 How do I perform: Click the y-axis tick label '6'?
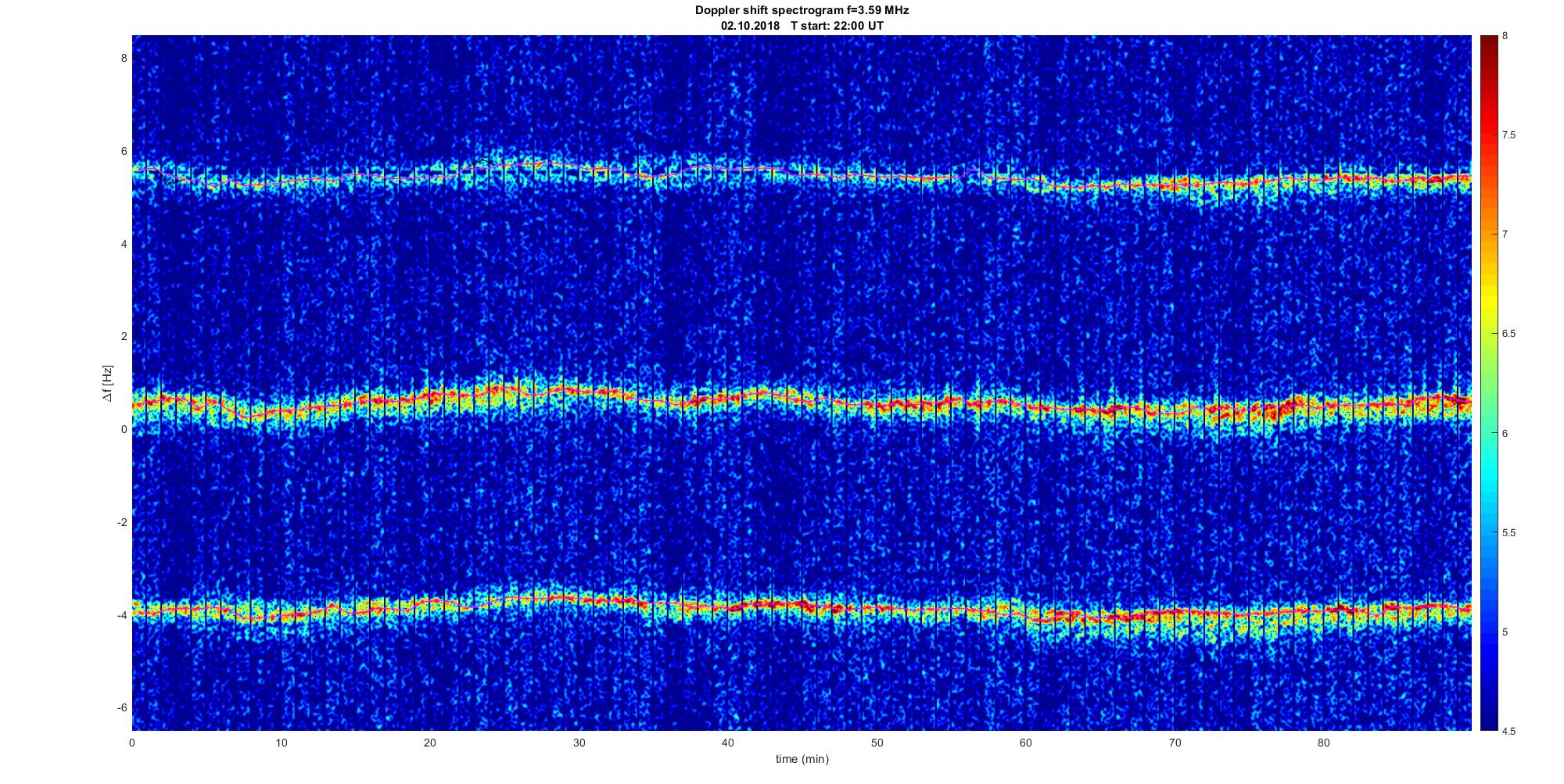tap(124, 151)
